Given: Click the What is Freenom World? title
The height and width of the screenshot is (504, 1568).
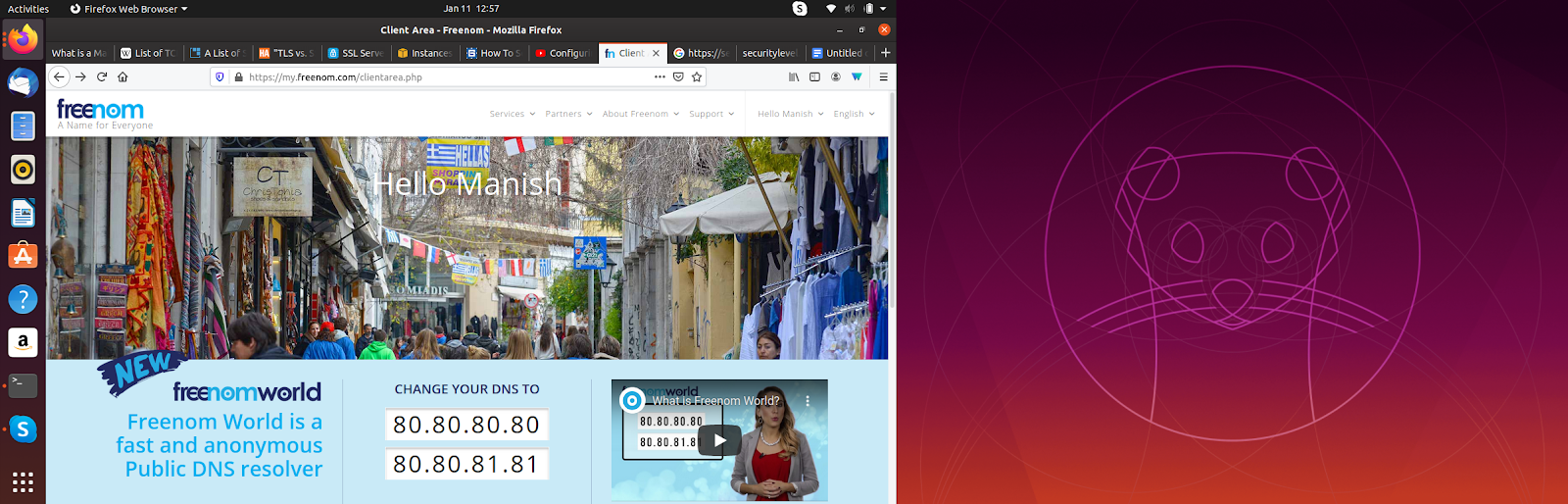Looking at the screenshot, I should coord(716,400).
